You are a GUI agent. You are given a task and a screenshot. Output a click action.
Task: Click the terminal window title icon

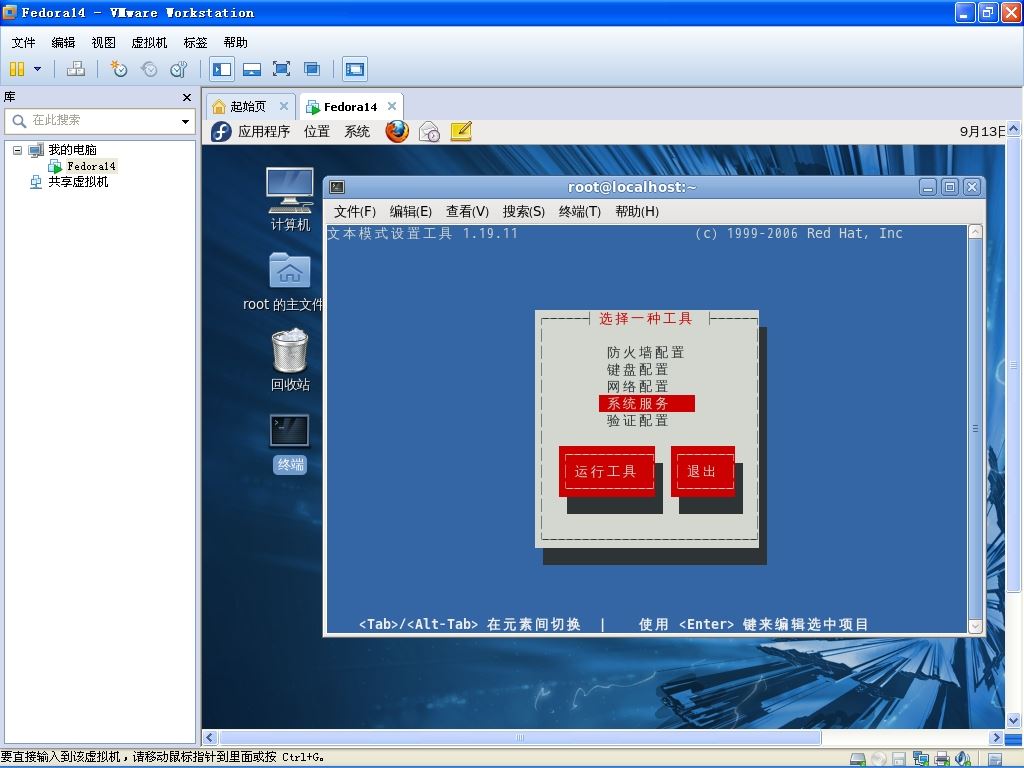[x=337, y=187]
